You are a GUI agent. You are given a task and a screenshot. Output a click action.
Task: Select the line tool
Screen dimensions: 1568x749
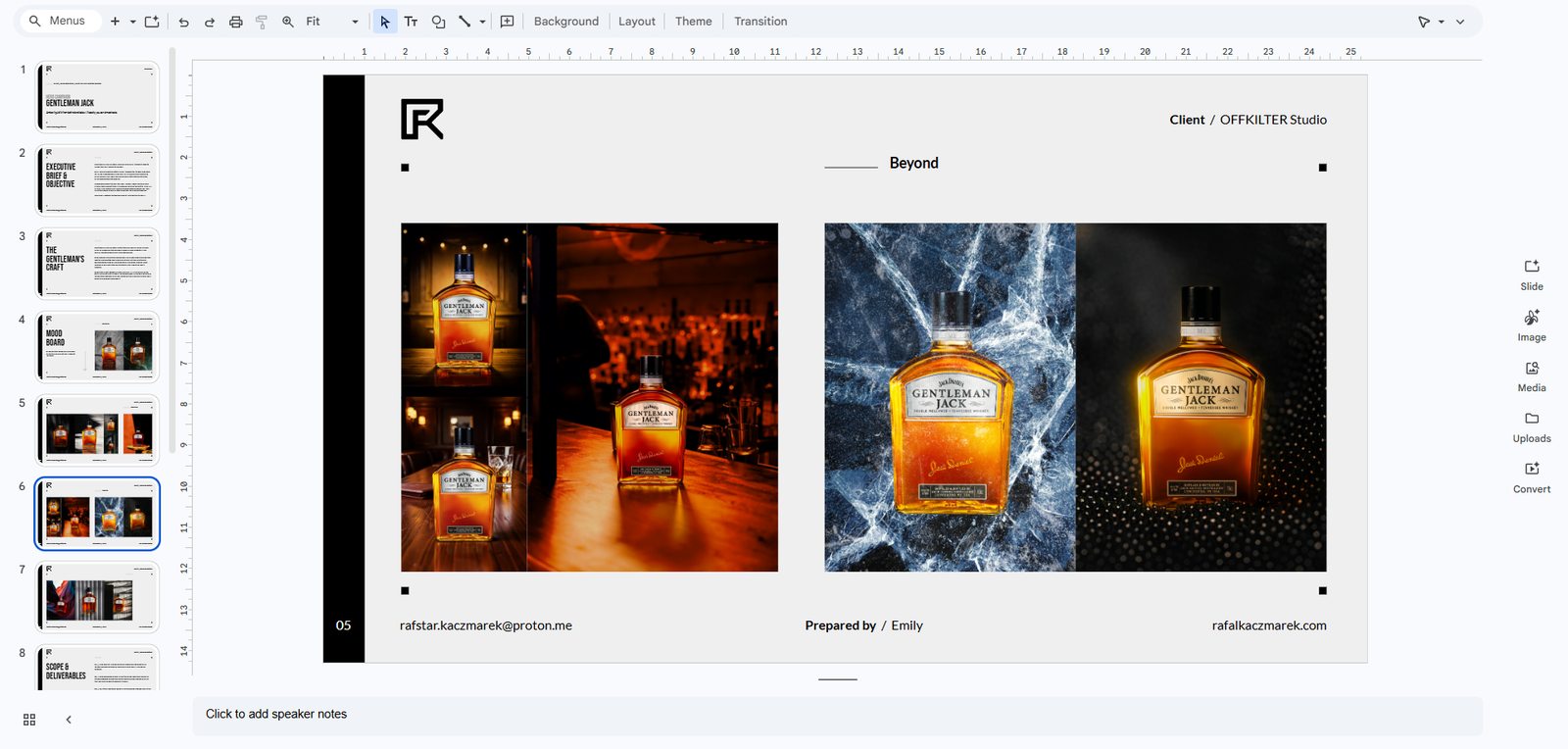coord(465,22)
